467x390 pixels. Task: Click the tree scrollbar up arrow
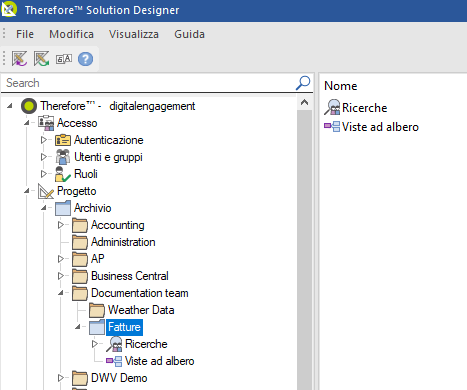pos(304,102)
